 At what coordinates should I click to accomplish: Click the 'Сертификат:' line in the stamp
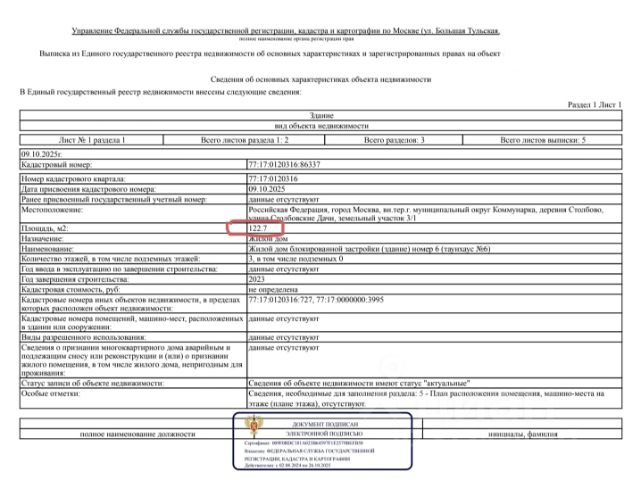coord(304,443)
